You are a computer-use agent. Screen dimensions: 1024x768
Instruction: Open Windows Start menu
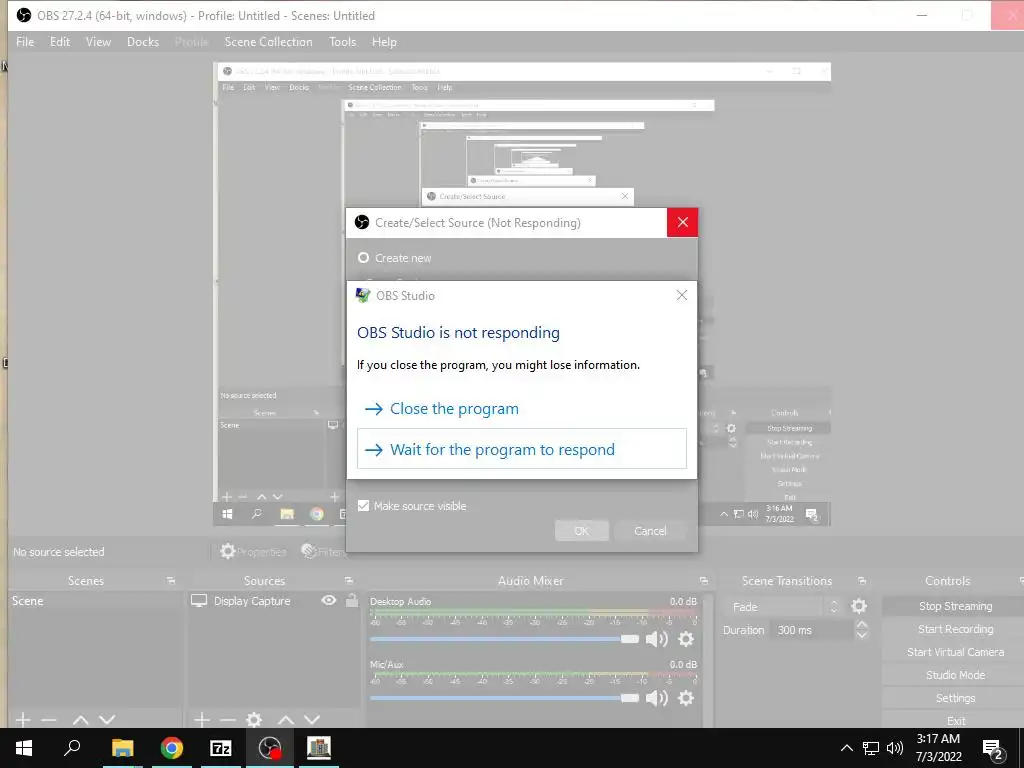(x=24, y=748)
